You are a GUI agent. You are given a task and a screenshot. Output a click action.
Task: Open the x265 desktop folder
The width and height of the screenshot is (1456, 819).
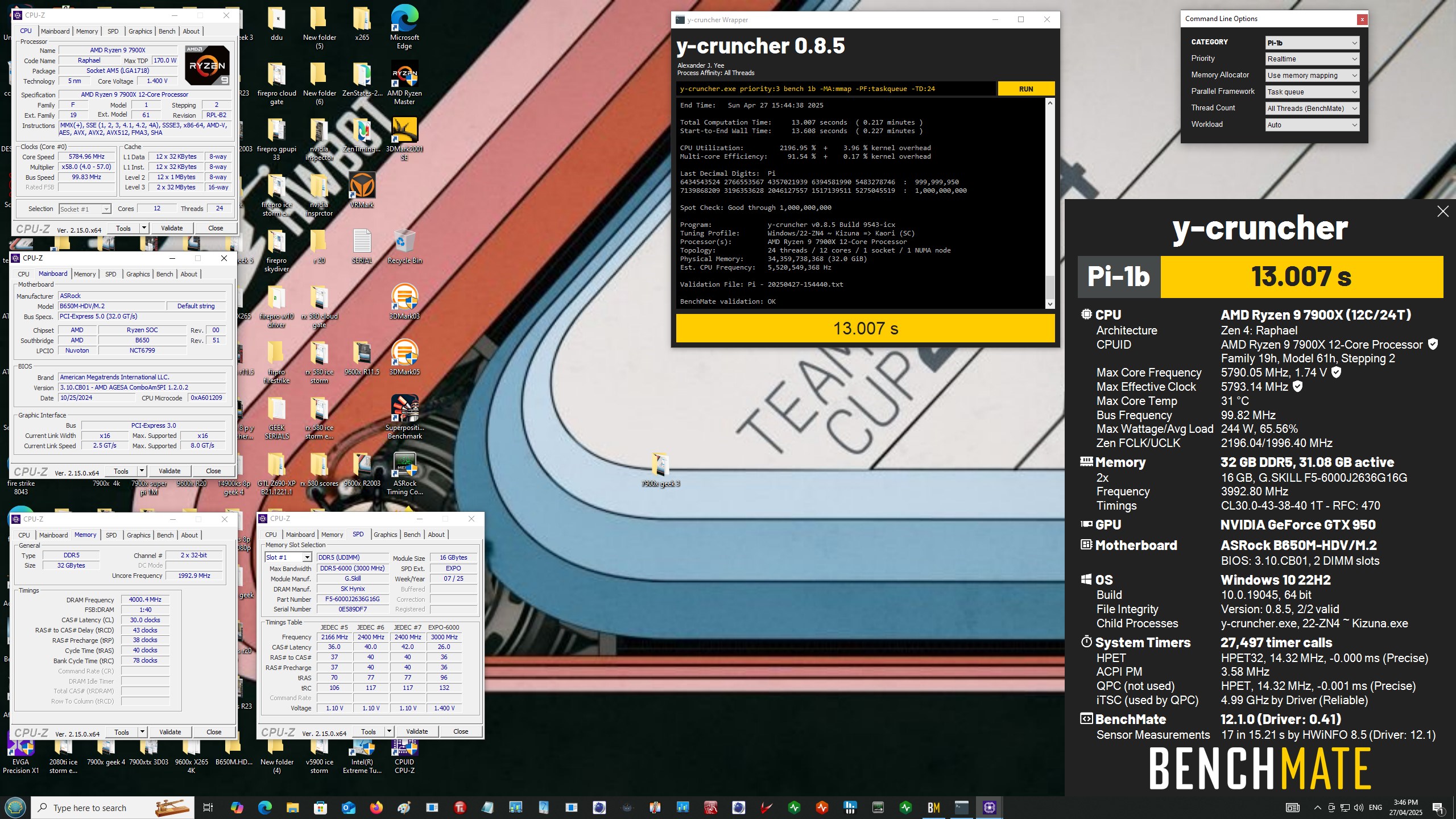coord(362,23)
